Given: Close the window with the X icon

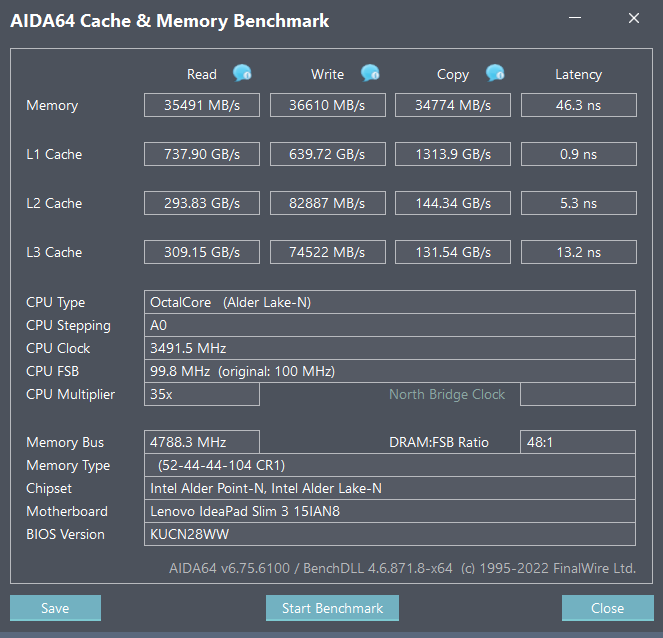Looking at the screenshot, I should (633, 18).
